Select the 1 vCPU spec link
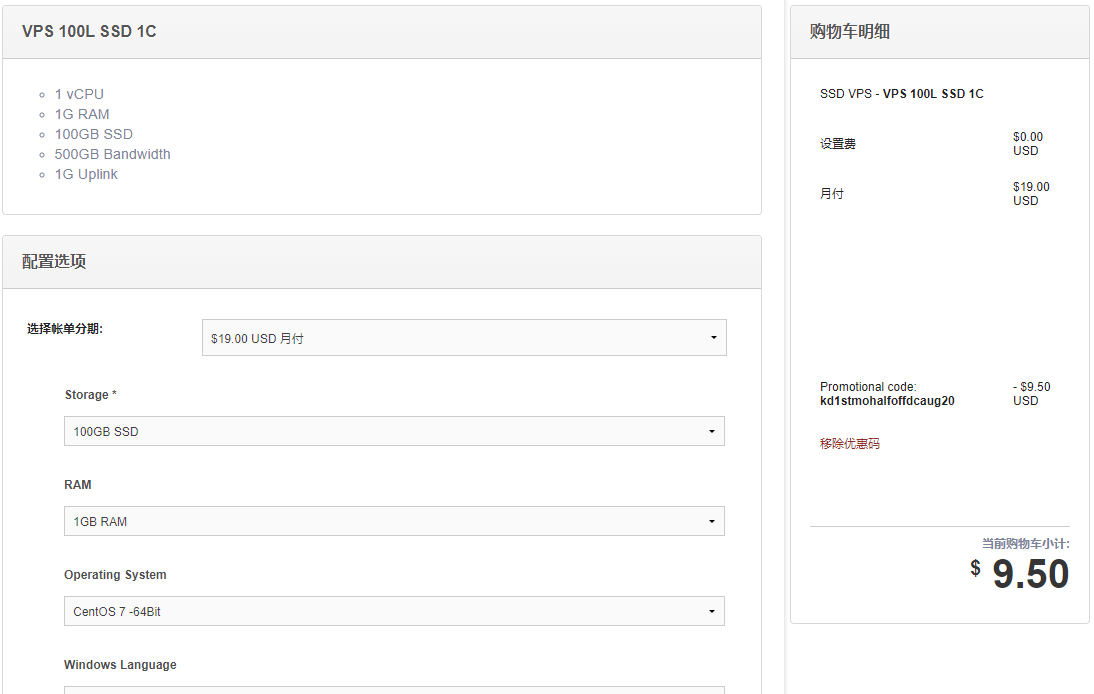This screenshot has height=694, width=1094. pos(80,94)
